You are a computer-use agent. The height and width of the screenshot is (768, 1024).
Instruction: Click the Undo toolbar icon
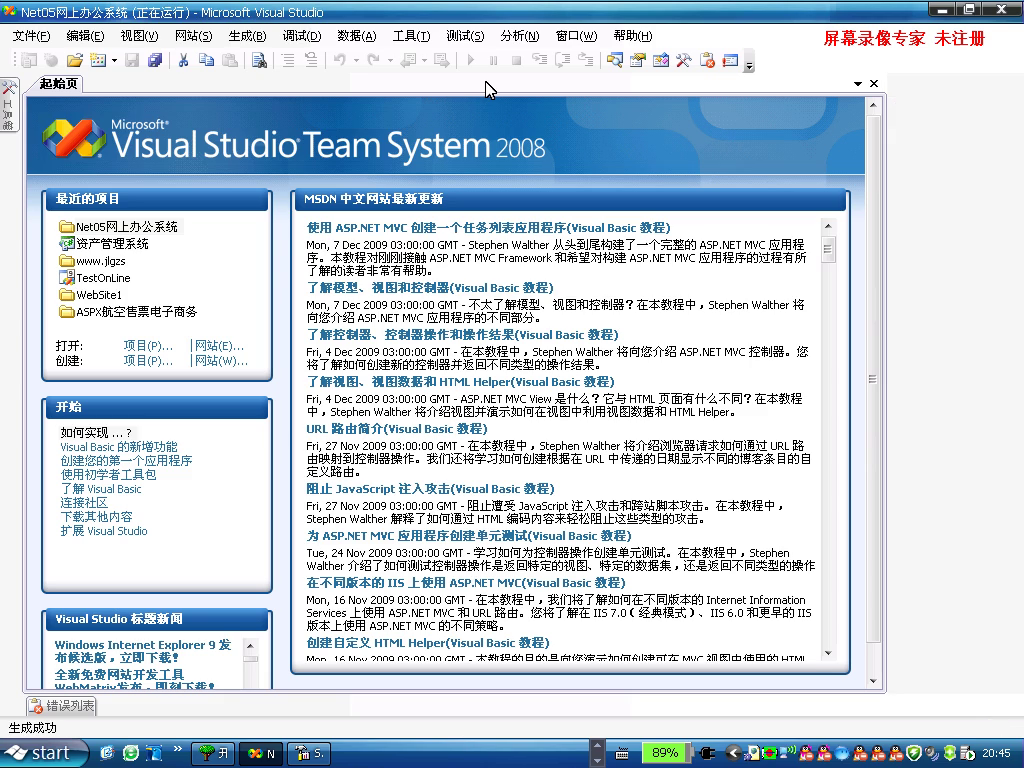coord(340,61)
